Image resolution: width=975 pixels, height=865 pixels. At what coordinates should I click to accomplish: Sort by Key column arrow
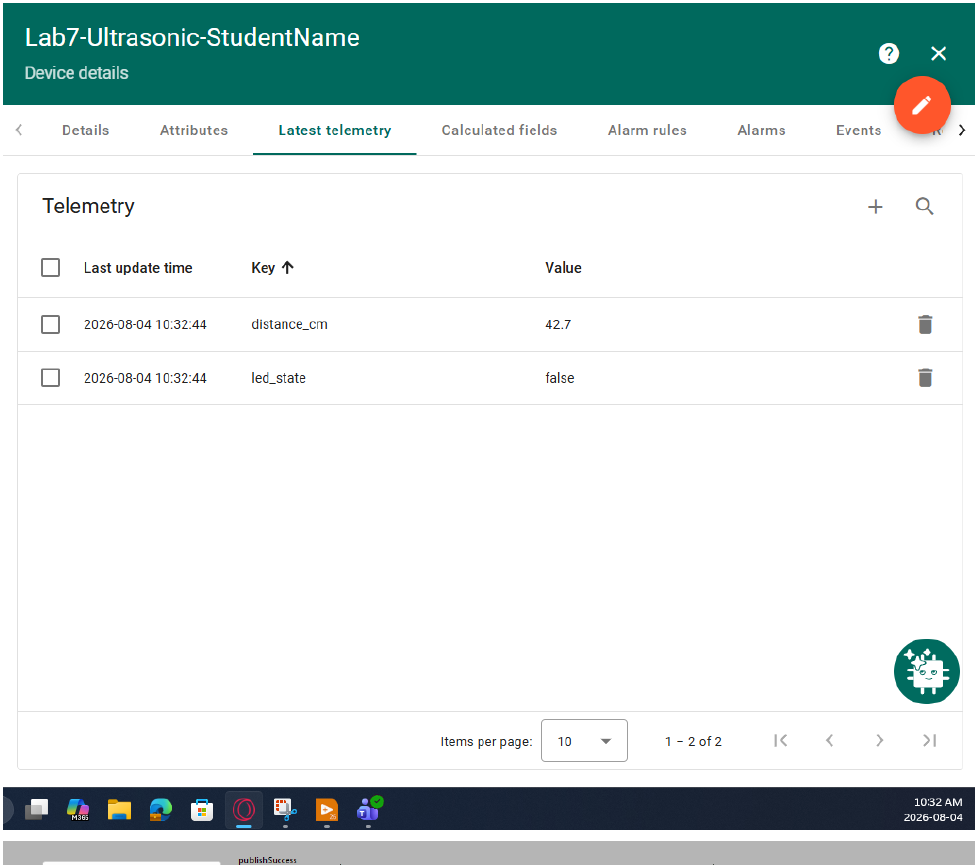pos(287,268)
